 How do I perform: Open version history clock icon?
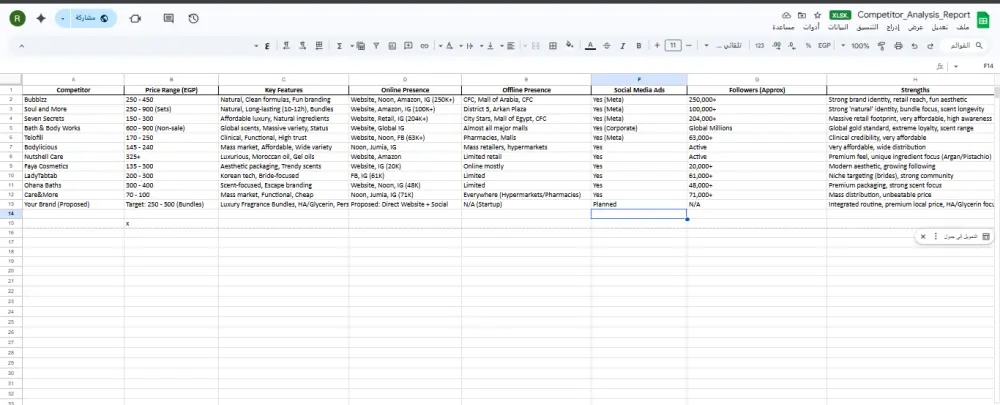[x=194, y=18]
